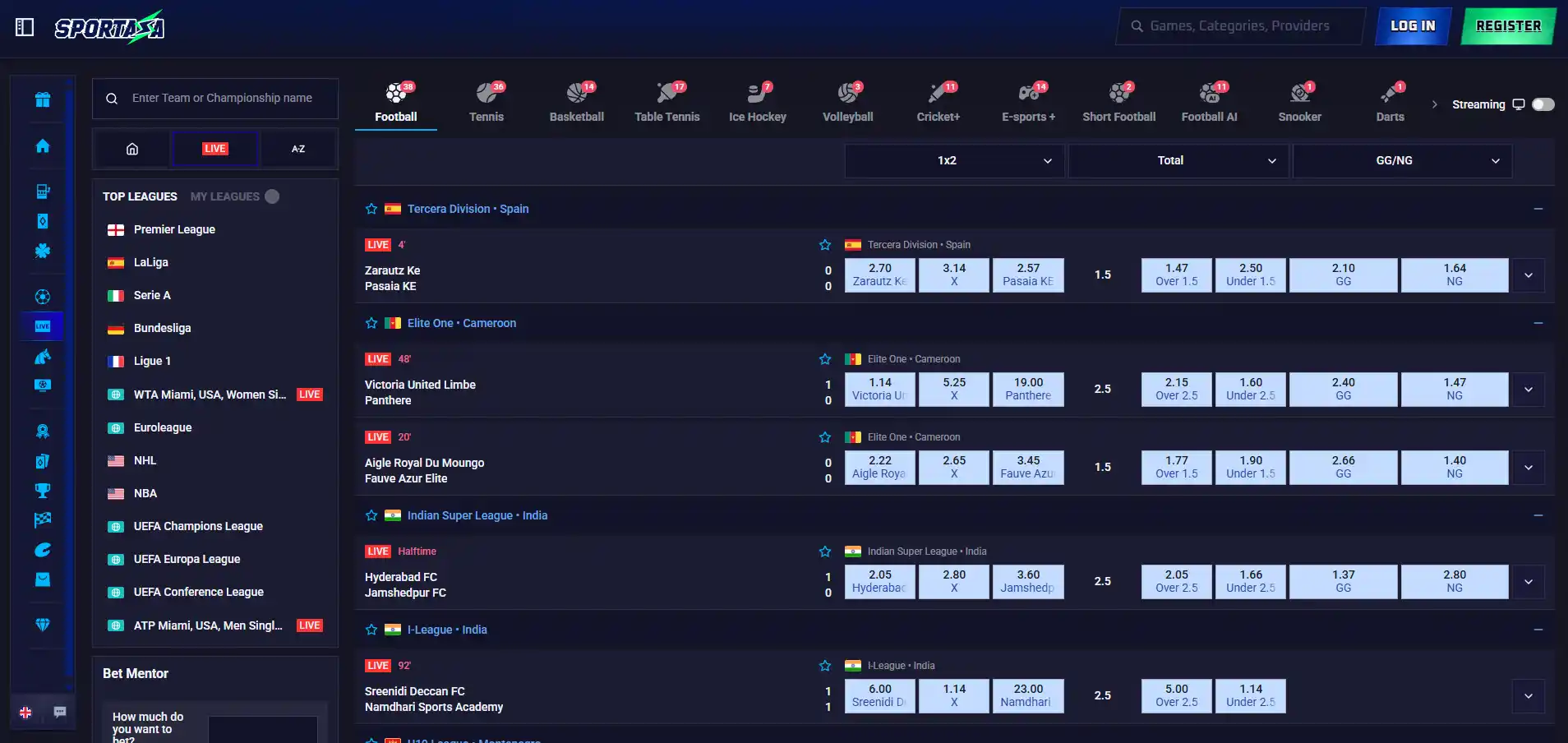Open the GG/NG market dropdown
1568x743 pixels.
1402,160
